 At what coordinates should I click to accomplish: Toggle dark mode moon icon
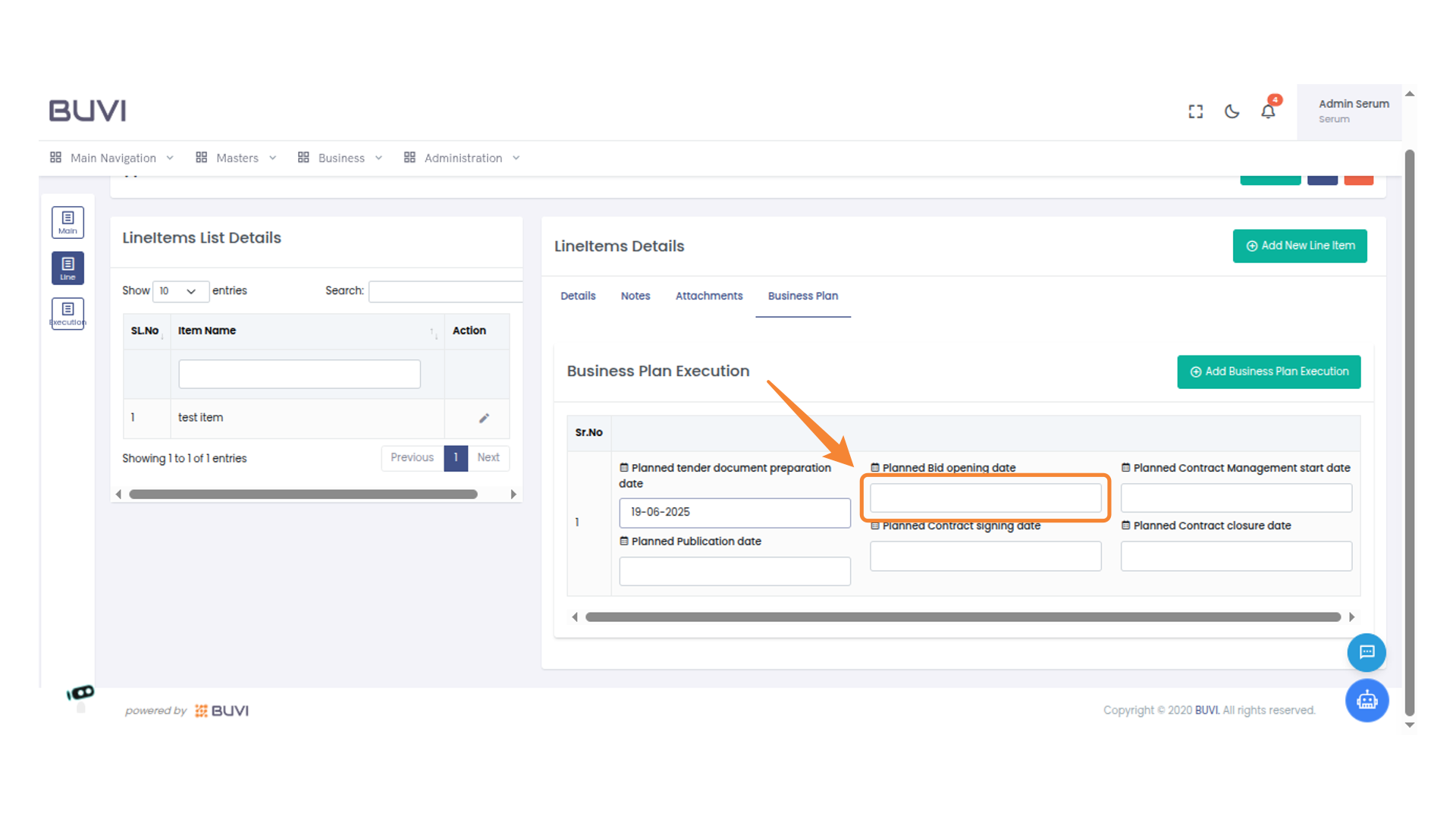click(1232, 111)
